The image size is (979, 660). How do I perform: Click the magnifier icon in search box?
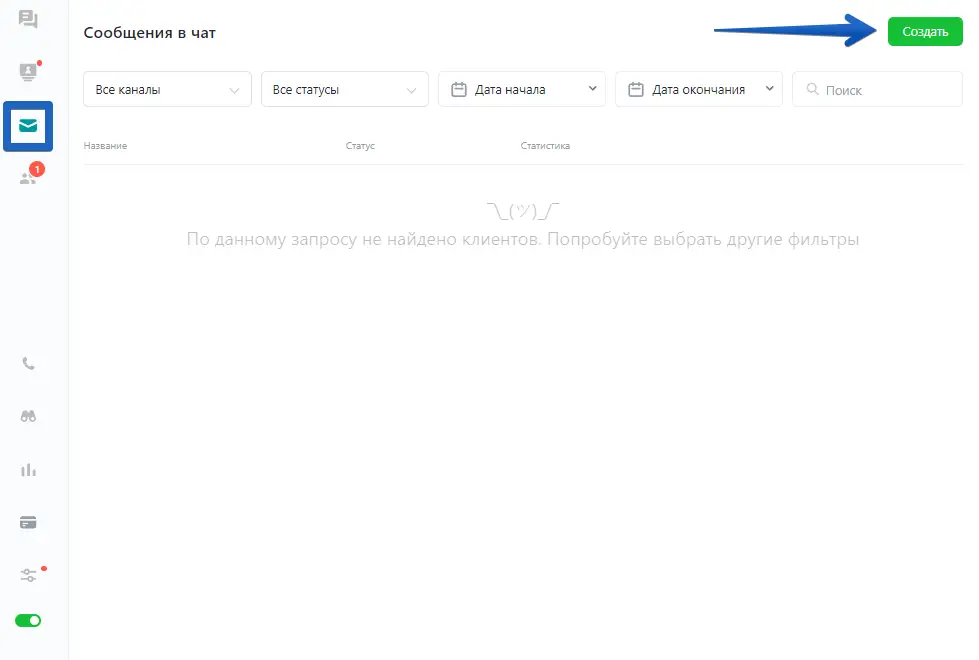tap(811, 90)
